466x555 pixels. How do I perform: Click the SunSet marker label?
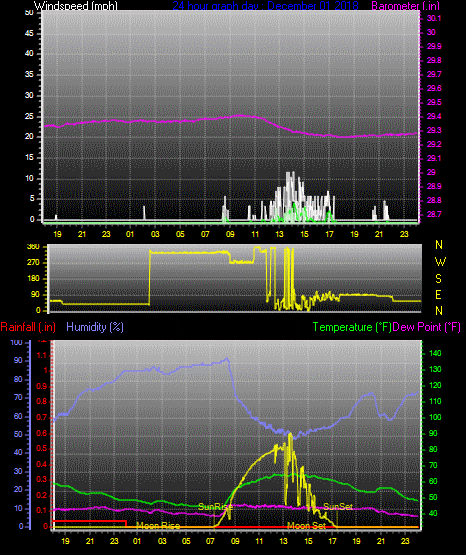338,507
